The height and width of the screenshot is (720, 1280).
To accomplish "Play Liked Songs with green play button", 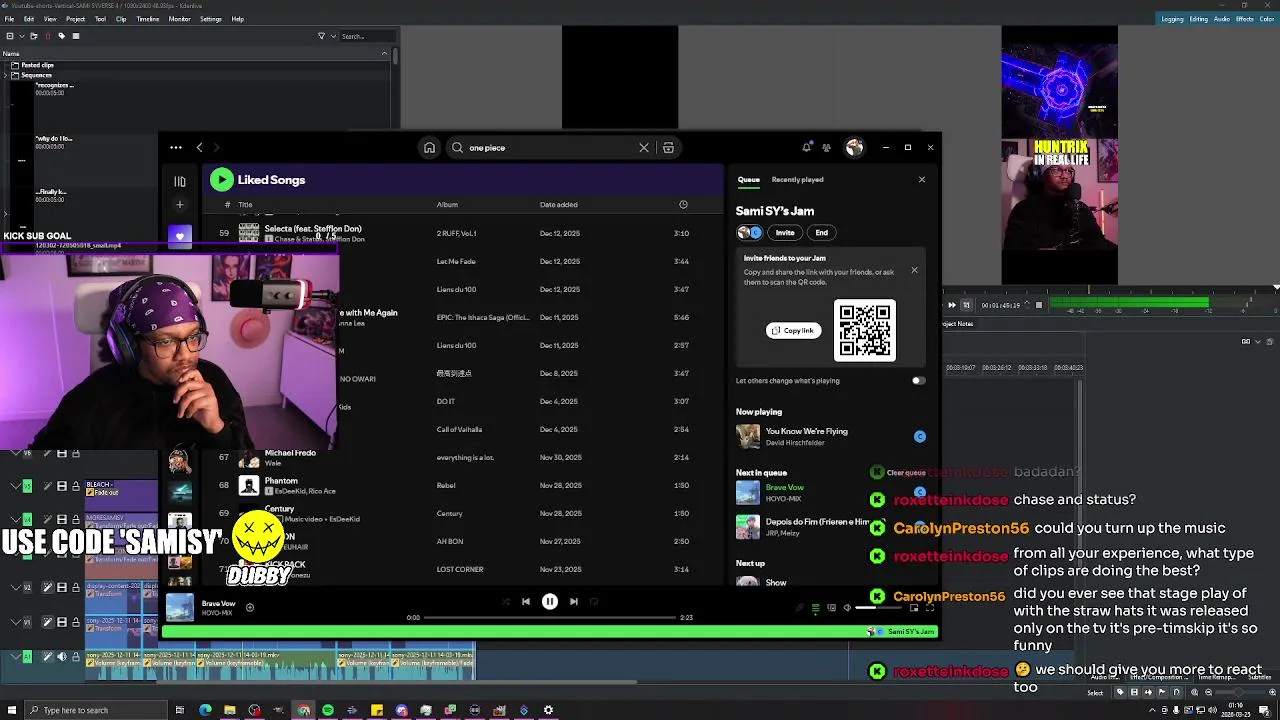I will pos(222,180).
